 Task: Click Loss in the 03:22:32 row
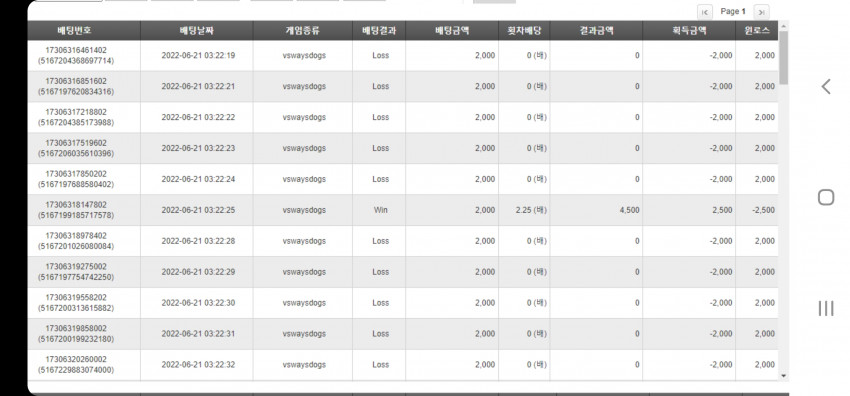(381, 365)
